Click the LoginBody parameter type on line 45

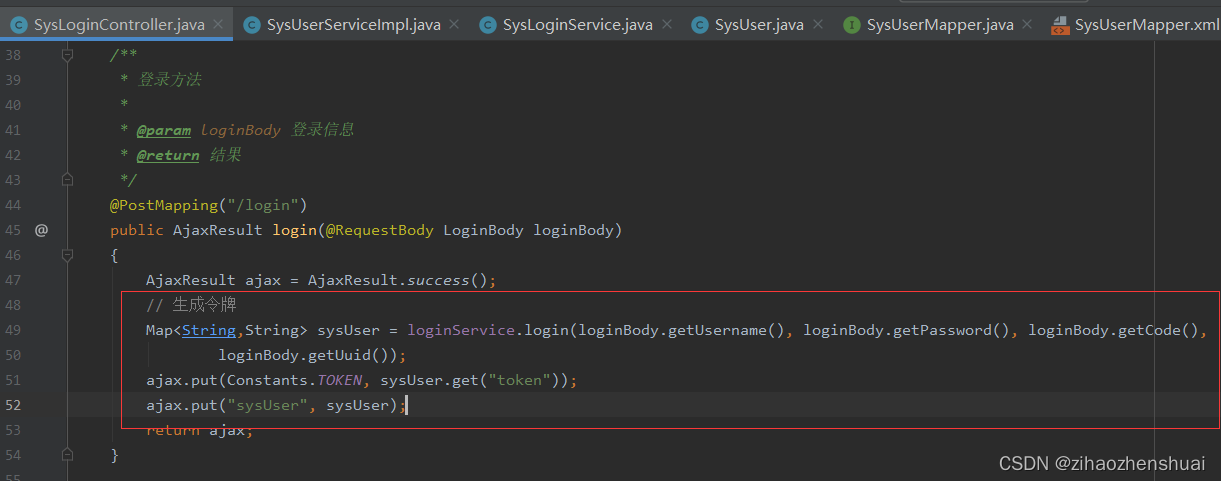click(483, 230)
